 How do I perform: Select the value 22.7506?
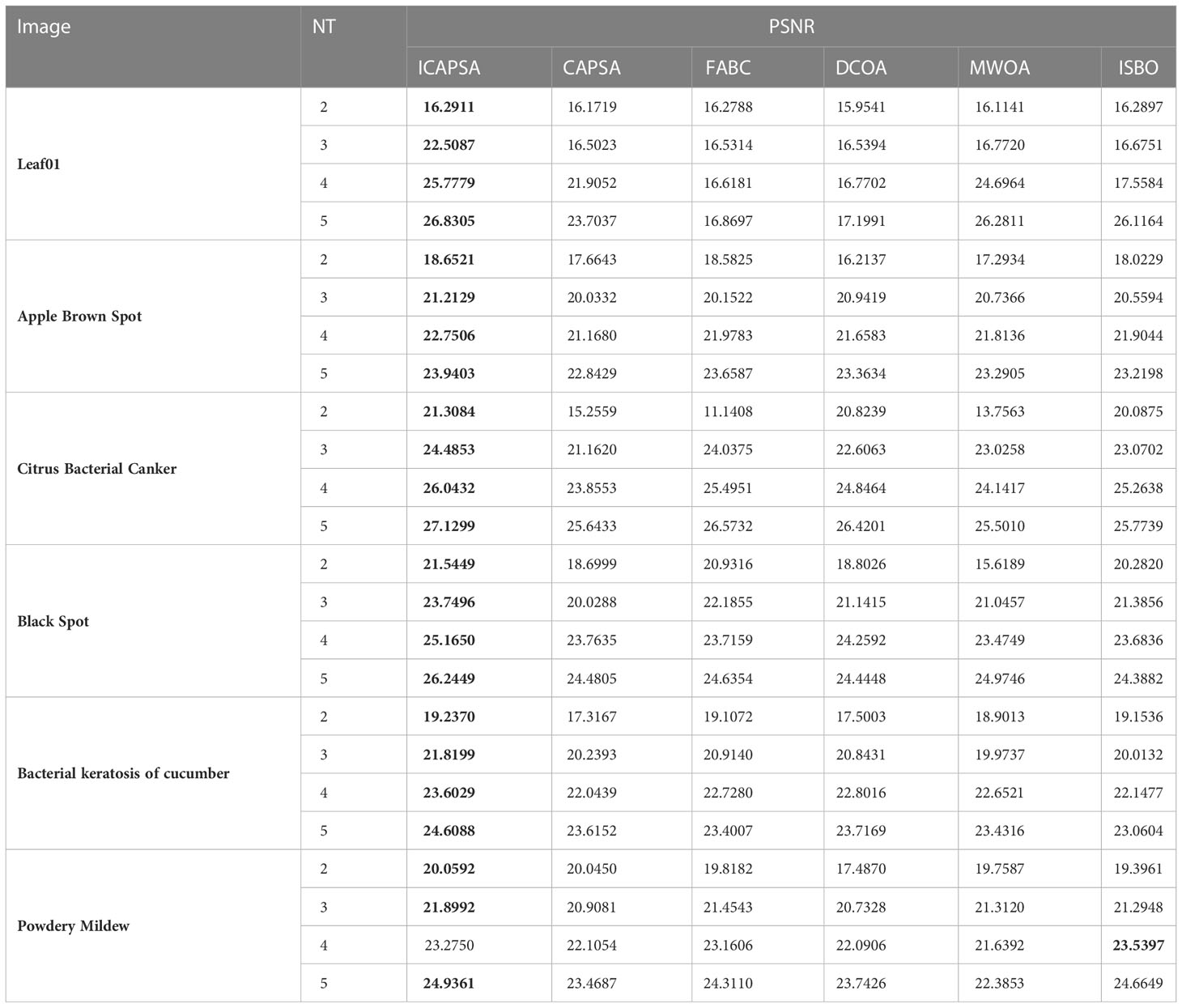[449, 336]
